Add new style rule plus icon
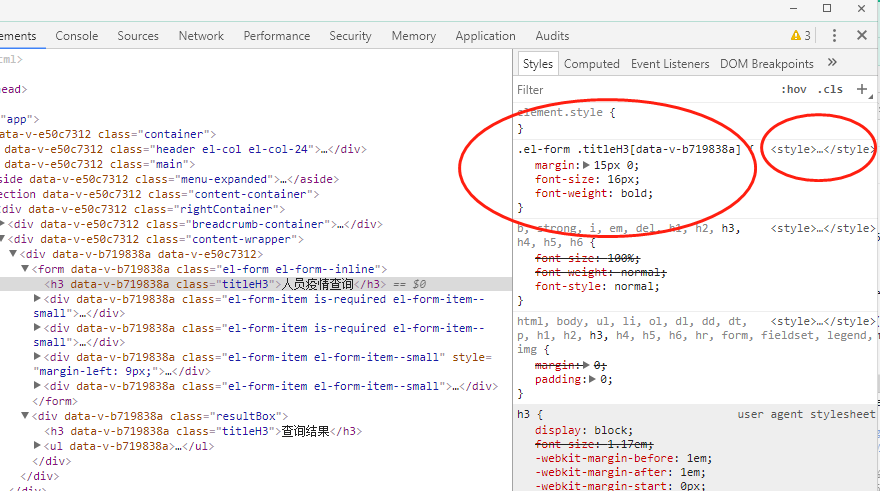 coord(862,89)
